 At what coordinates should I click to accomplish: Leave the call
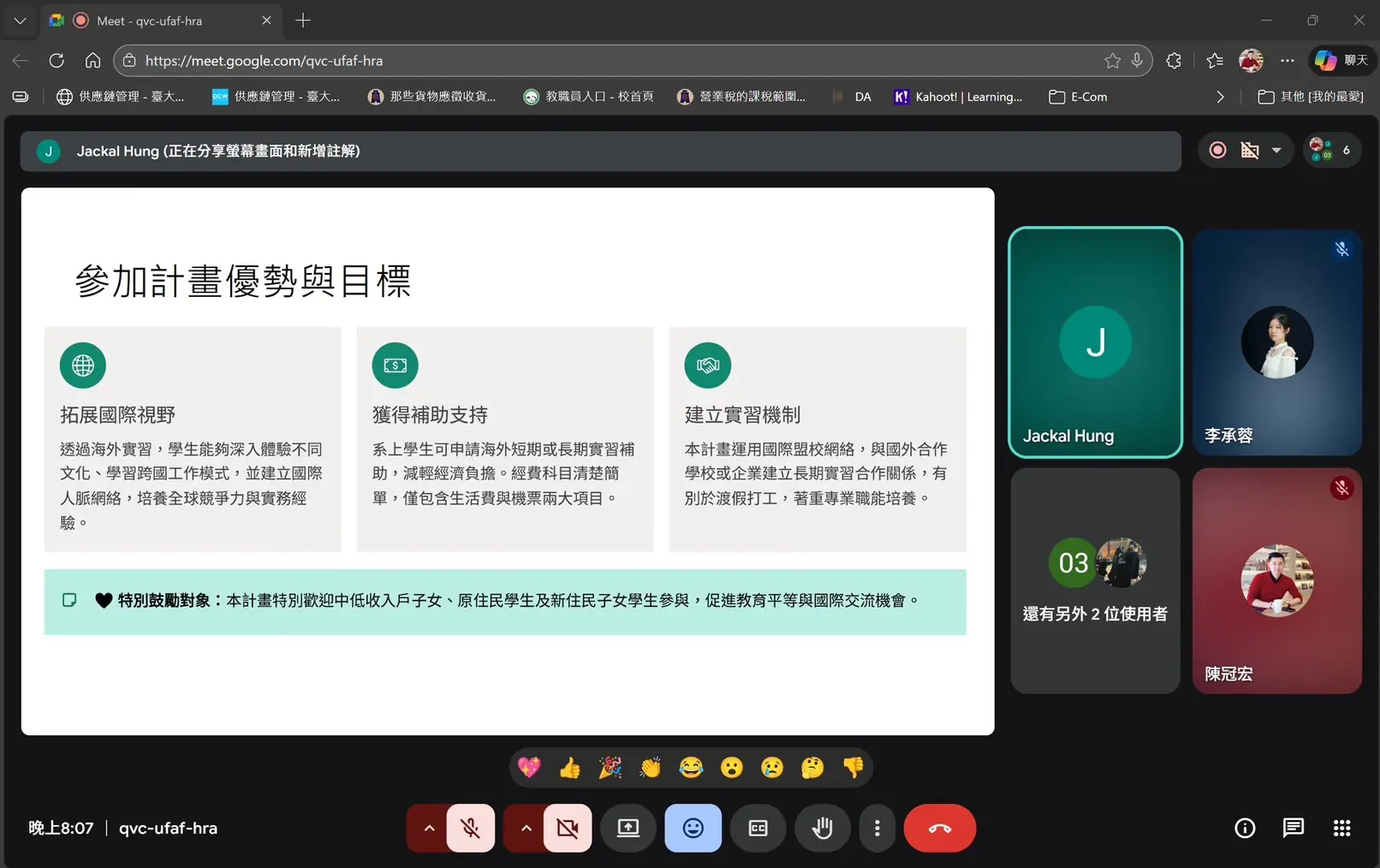pos(939,828)
